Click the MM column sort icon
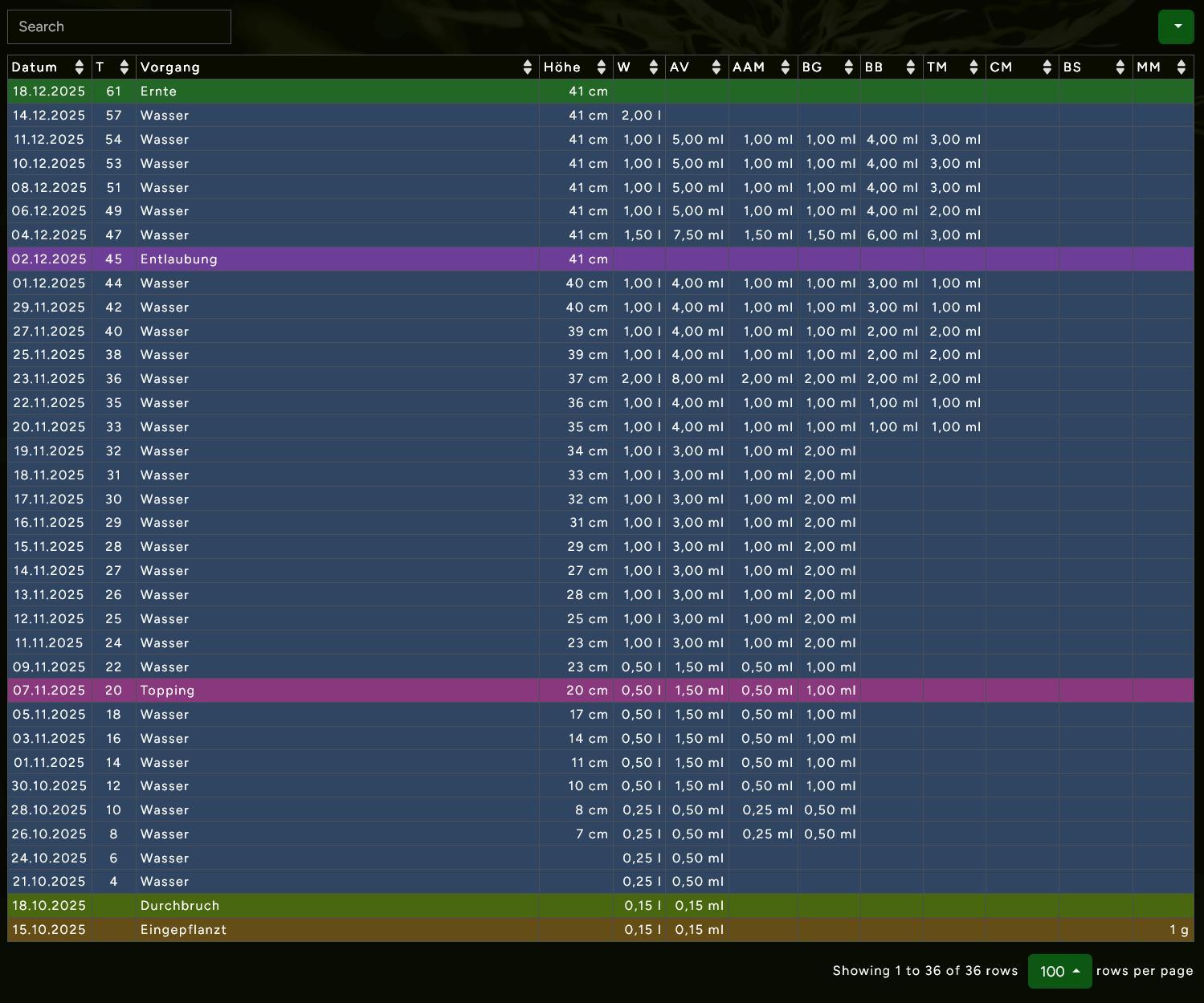Viewport: 1204px width, 1003px height. 1181,67
